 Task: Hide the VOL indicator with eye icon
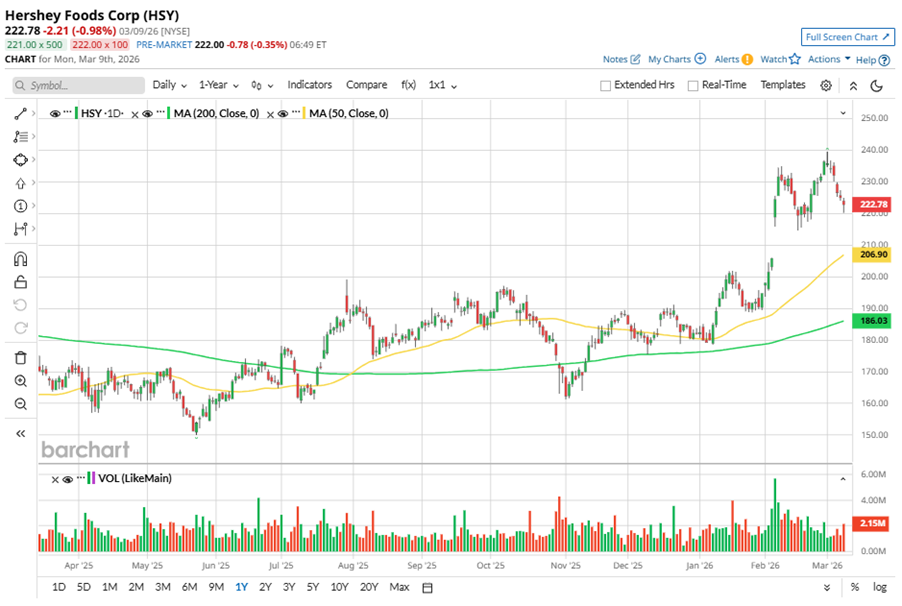(x=68, y=479)
